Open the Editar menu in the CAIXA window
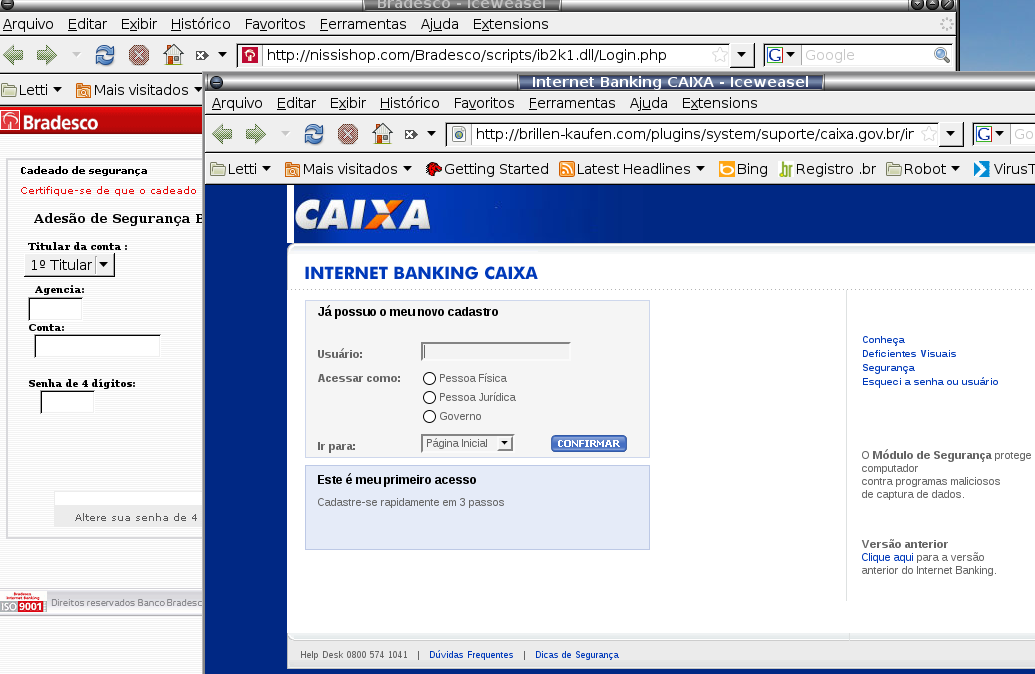Screen dimensions: 1035x674 coord(296,103)
